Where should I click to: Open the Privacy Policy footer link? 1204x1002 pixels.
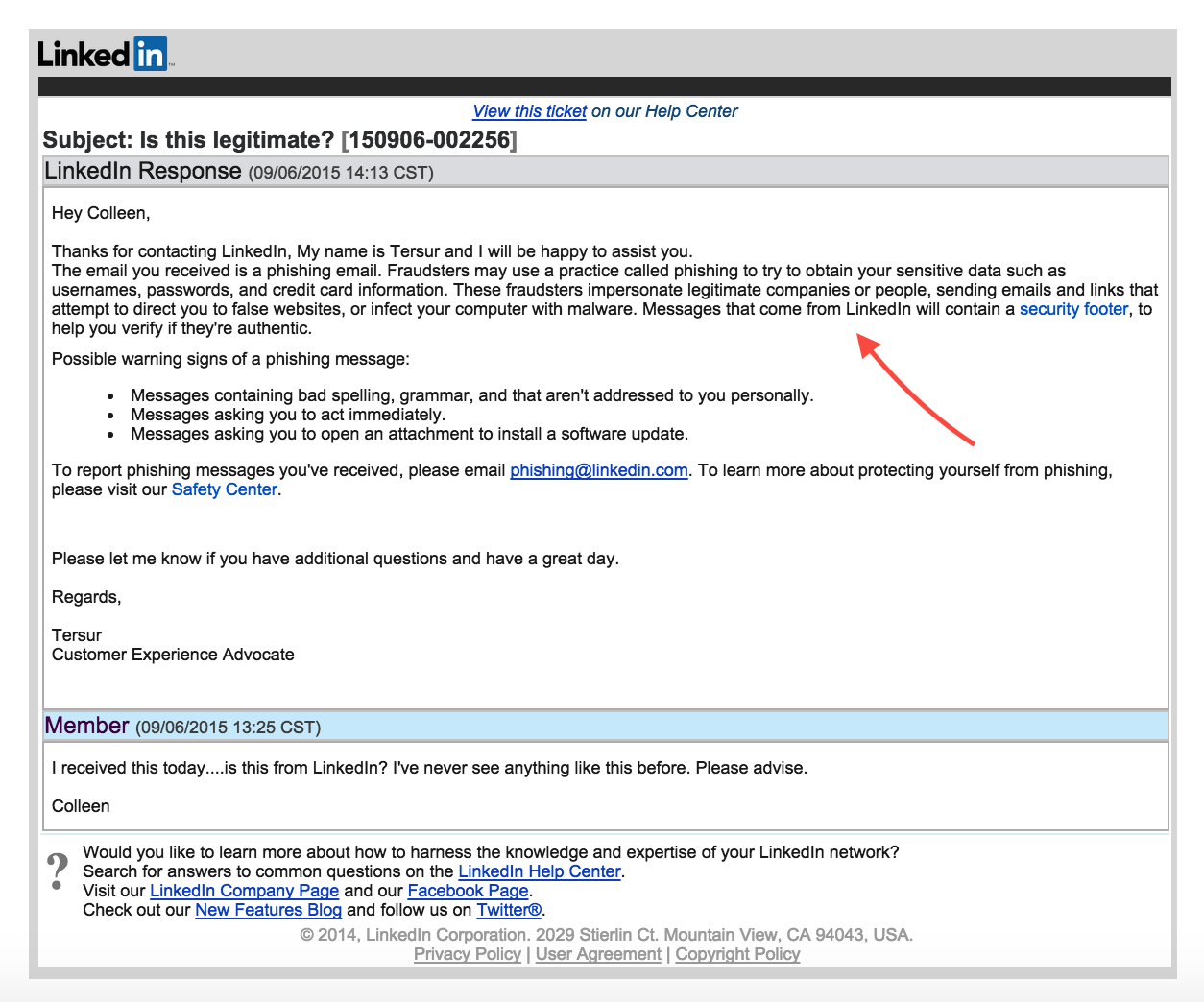pos(468,954)
